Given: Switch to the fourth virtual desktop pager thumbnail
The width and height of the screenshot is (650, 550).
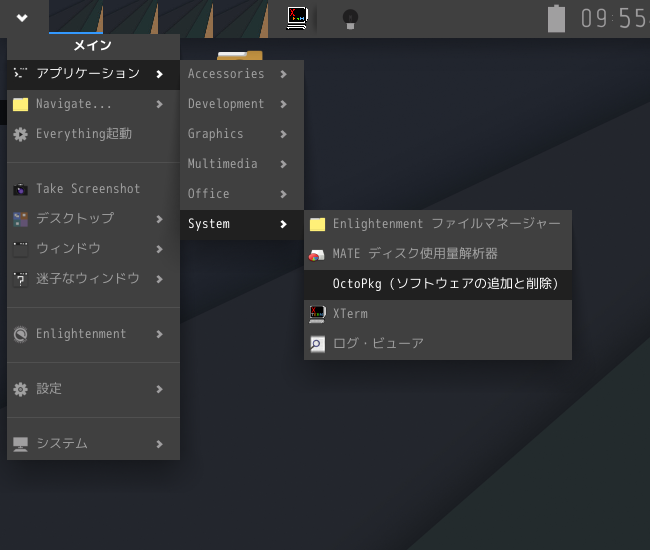Looking at the screenshot, I should click(241, 17).
